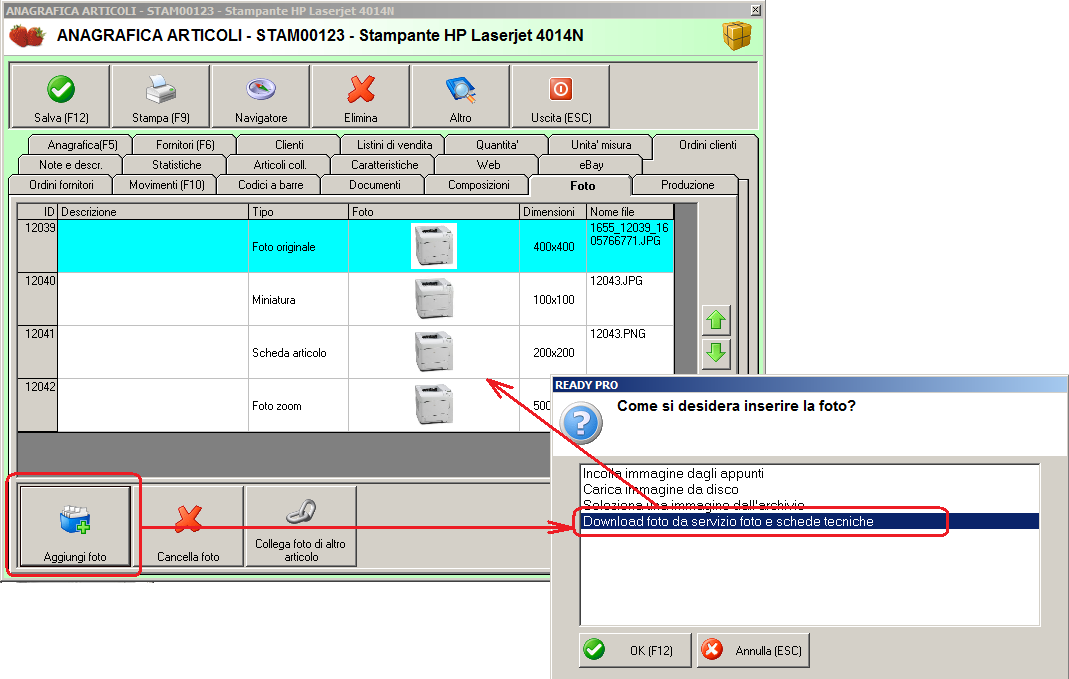
Task: Select the Foto tab
Action: (582, 185)
